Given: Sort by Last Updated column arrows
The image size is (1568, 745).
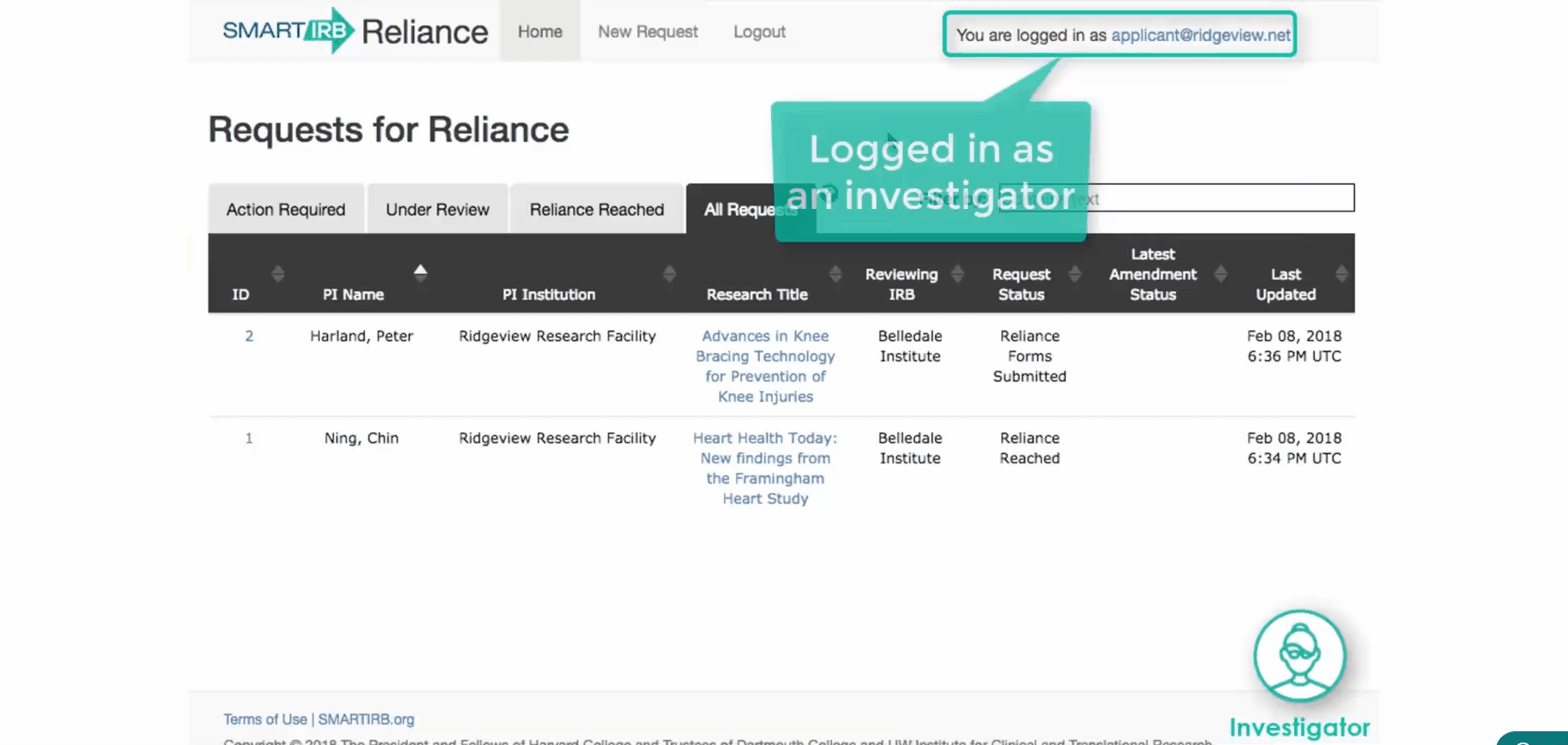Looking at the screenshot, I should click(x=1341, y=274).
